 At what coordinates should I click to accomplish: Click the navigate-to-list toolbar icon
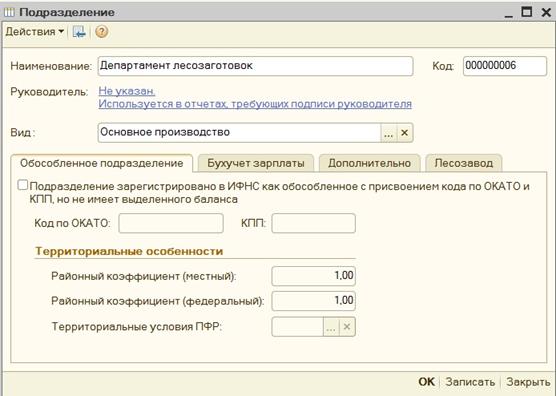79,32
